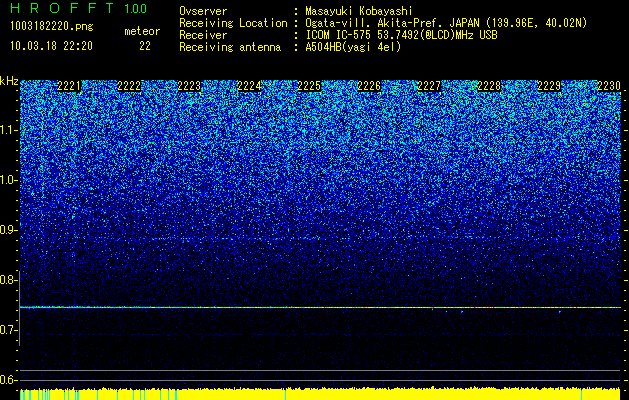This screenshot has height=400, width=629.
Task: Click the timestamp 10.03.18 22:20
Action: 51,46
